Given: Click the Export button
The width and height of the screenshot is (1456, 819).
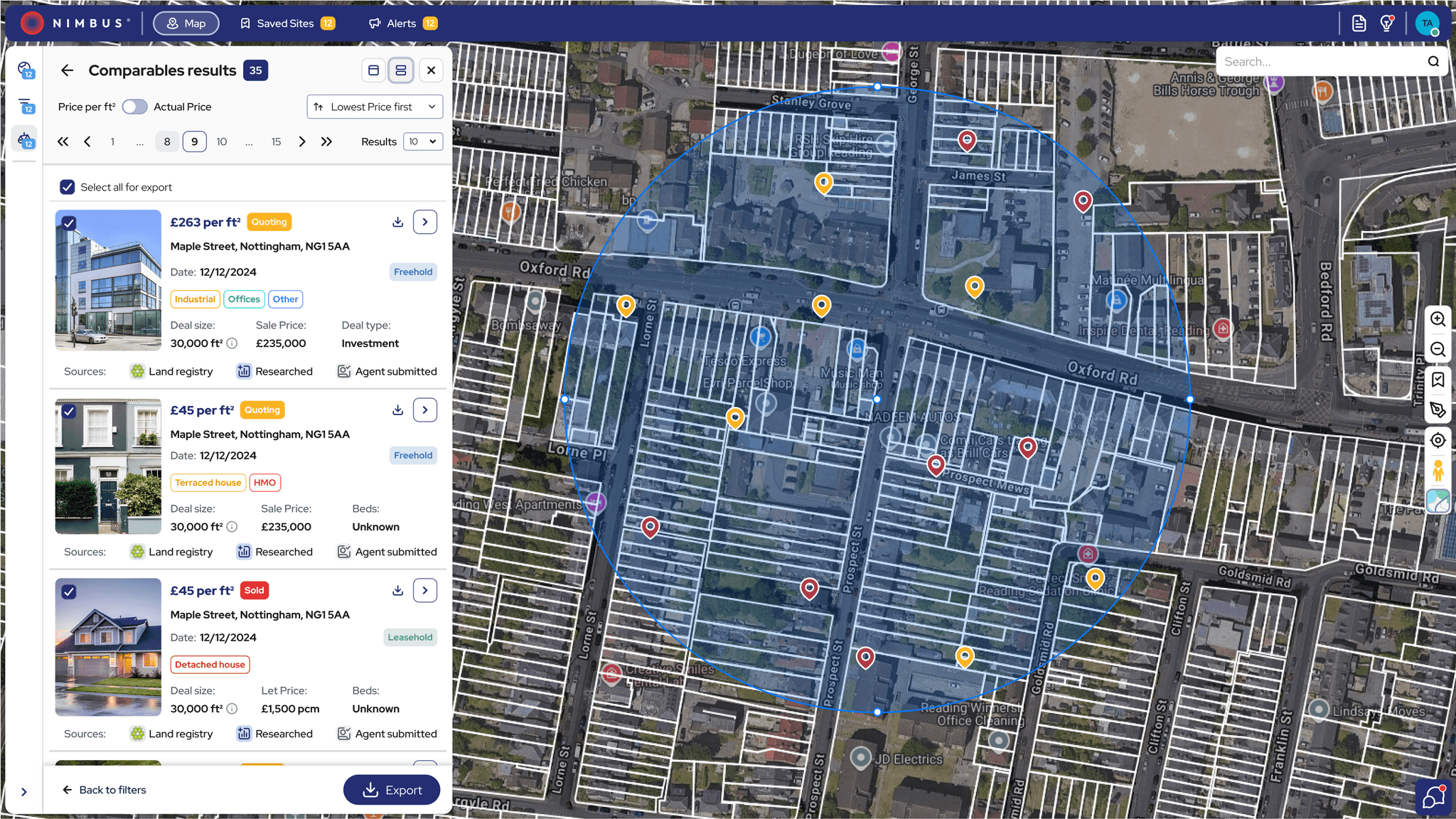Looking at the screenshot, I should (x=392, y=790).
